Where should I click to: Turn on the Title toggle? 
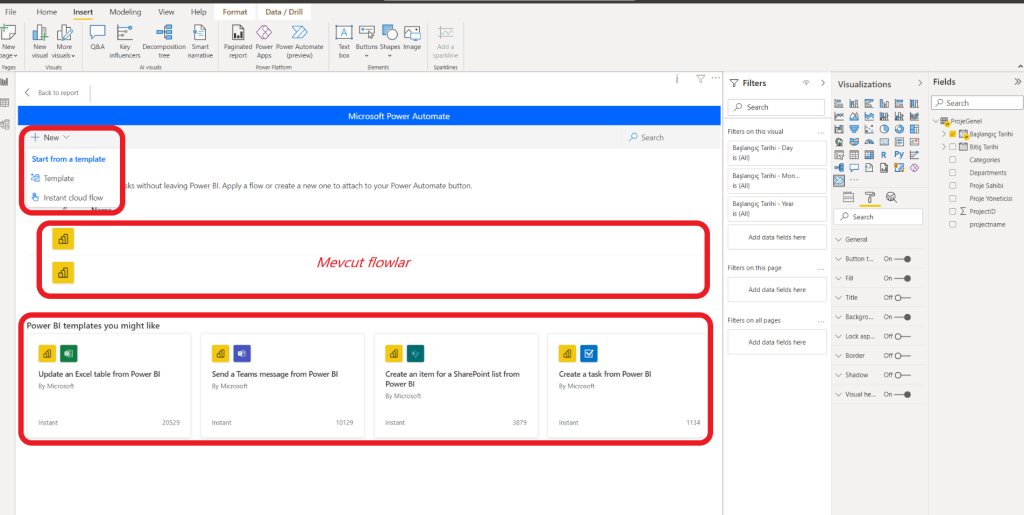pos(904,298)
